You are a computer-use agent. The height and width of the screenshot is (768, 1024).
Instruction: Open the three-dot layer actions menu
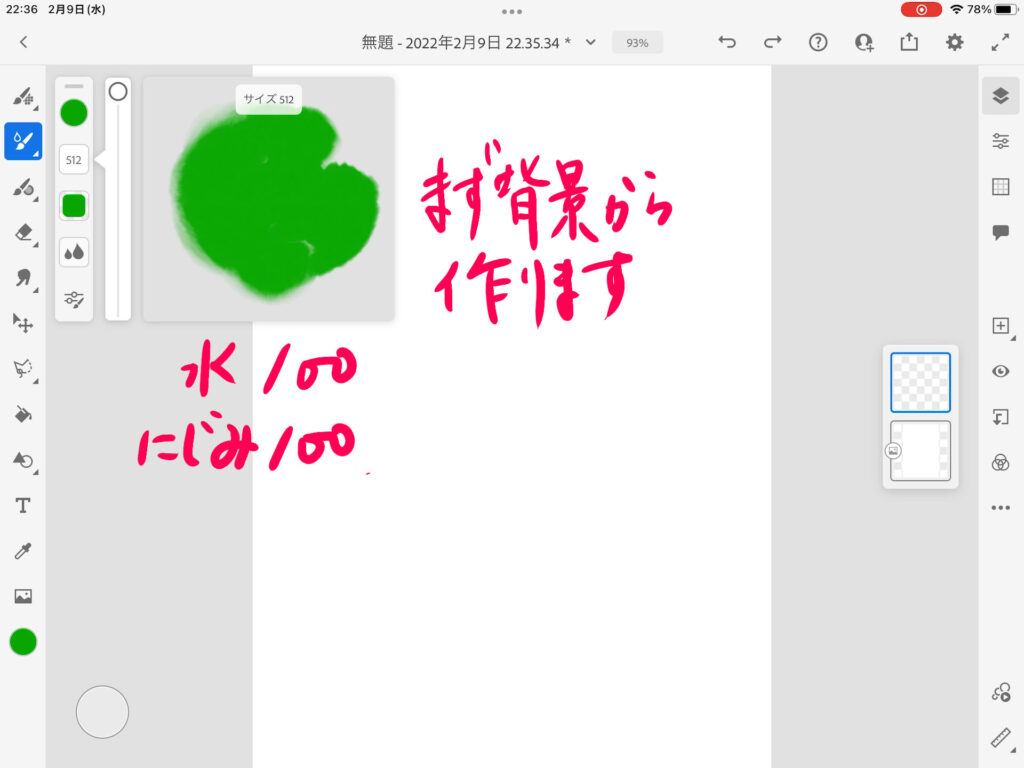(1000, 508)
